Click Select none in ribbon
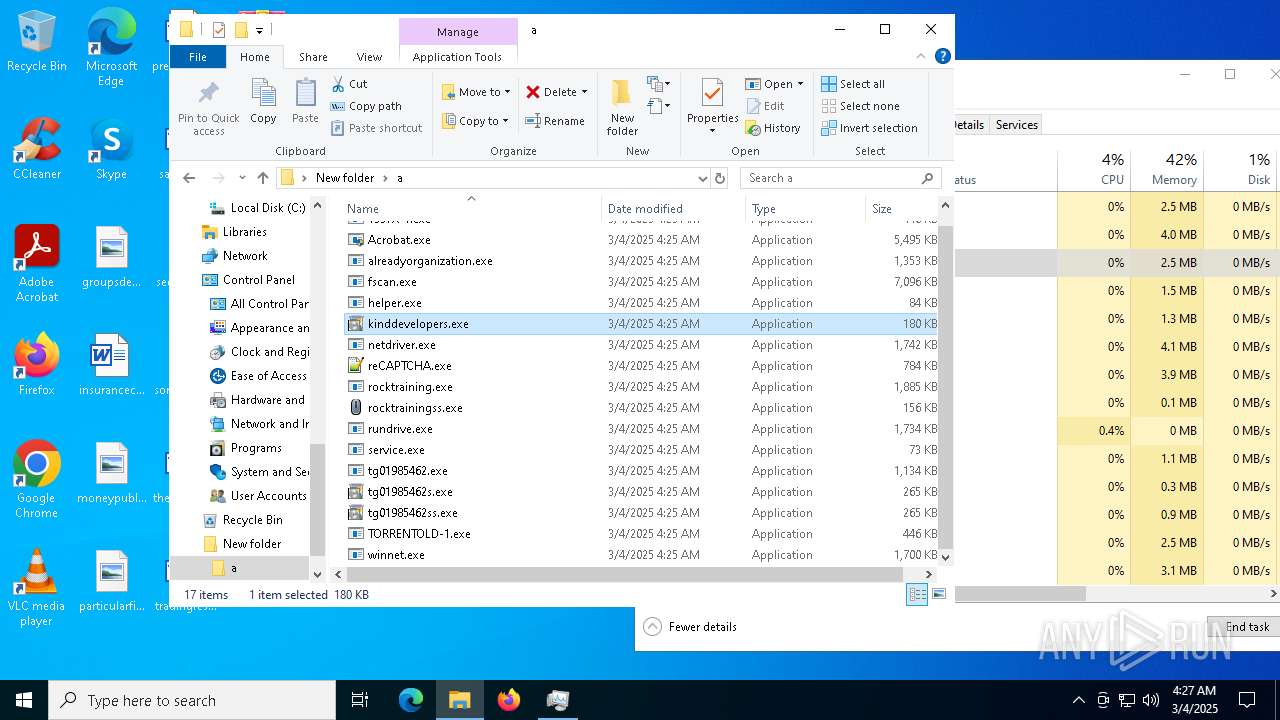The image size is (1280, 720). click(x=860, y=106)
